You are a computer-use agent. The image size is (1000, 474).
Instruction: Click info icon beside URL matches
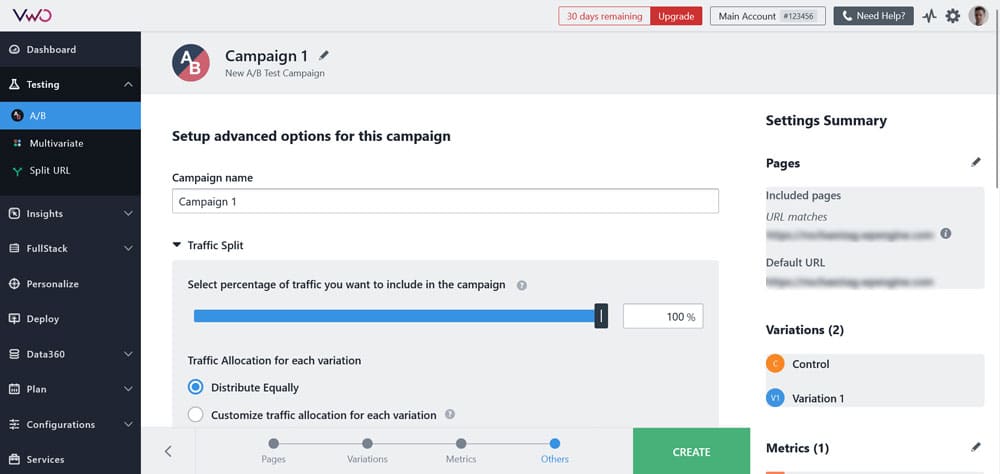(946, 234)
